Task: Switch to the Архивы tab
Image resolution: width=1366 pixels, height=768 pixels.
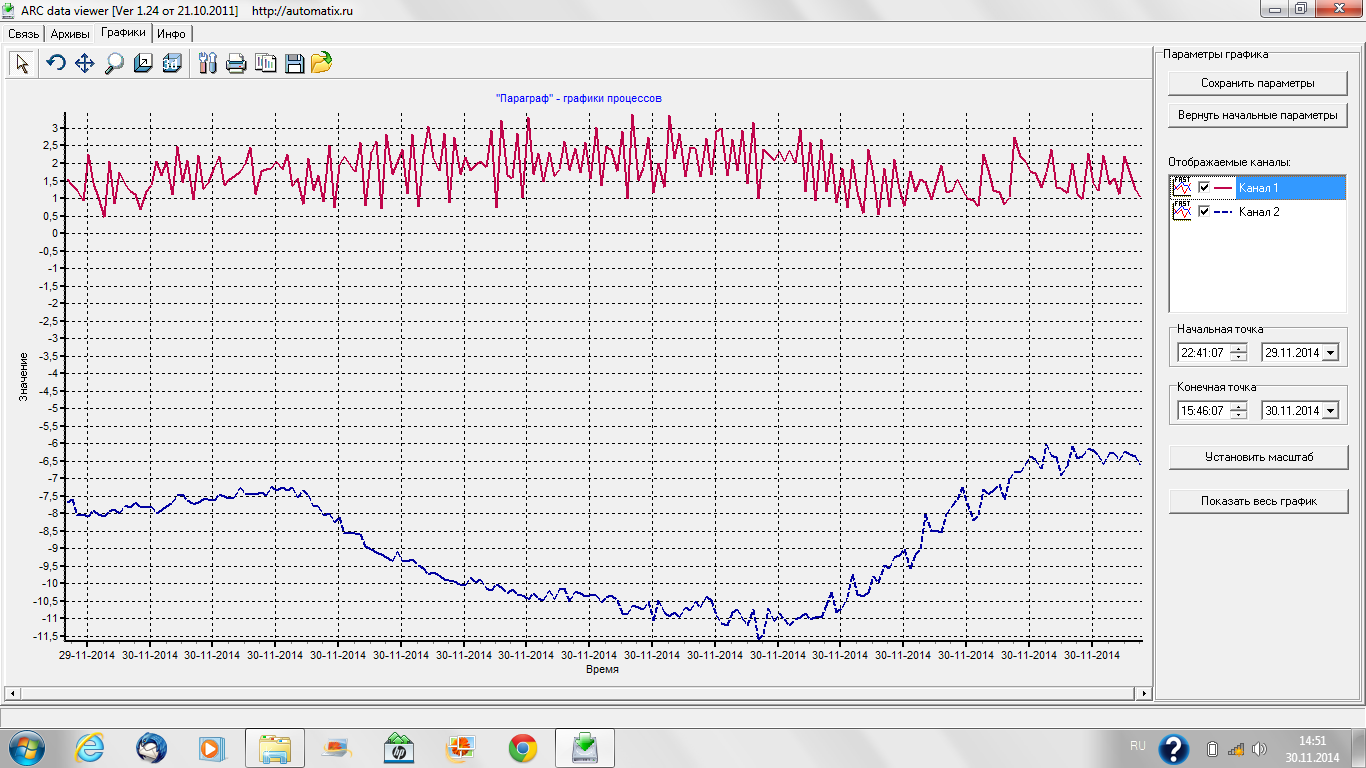Action: [70, 33]
